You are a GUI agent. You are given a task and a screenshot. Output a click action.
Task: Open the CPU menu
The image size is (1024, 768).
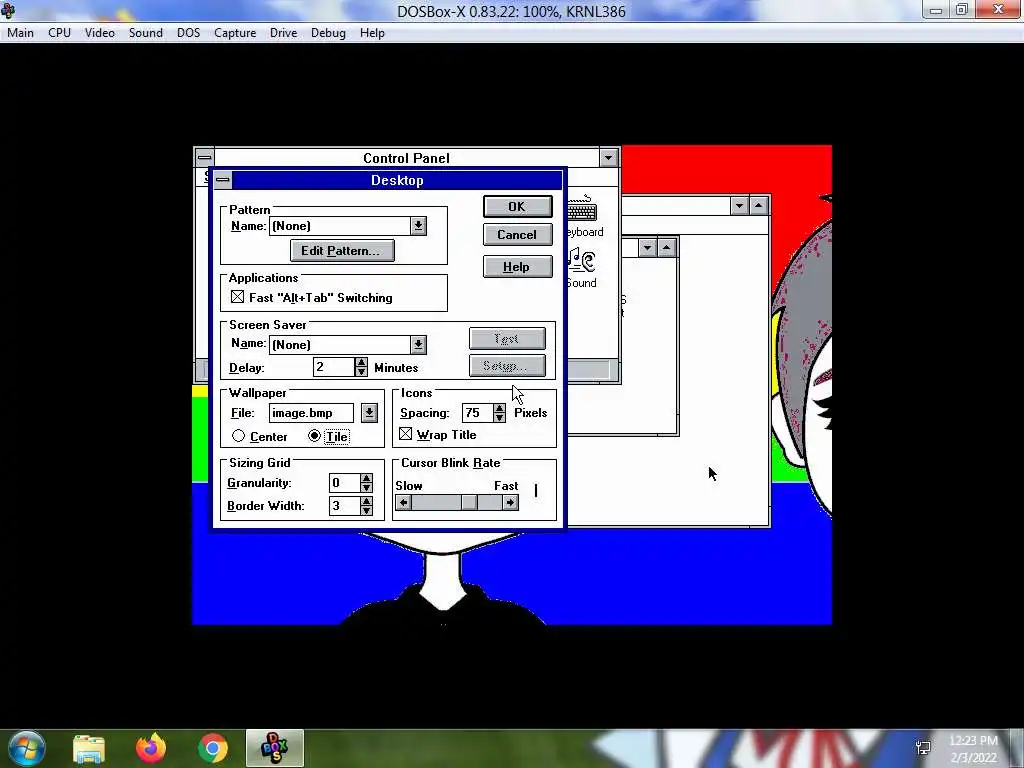59,33
